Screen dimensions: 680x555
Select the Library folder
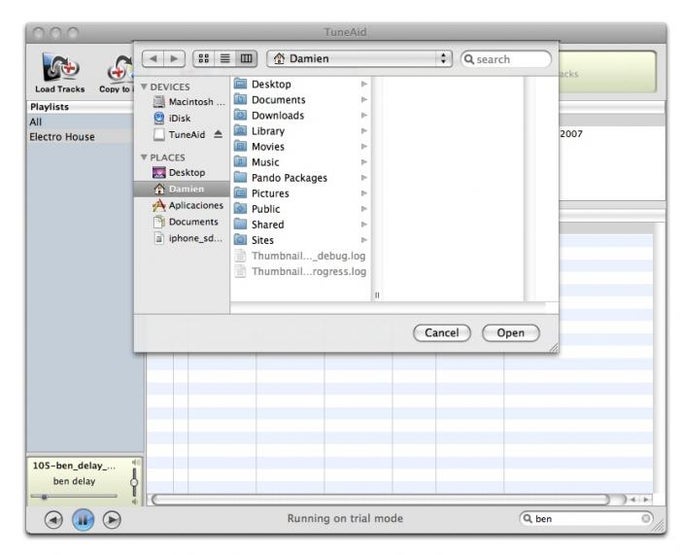pos(301,131)
